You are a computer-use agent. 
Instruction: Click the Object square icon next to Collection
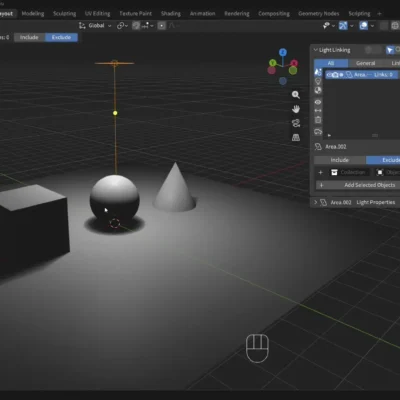point(380,172)
